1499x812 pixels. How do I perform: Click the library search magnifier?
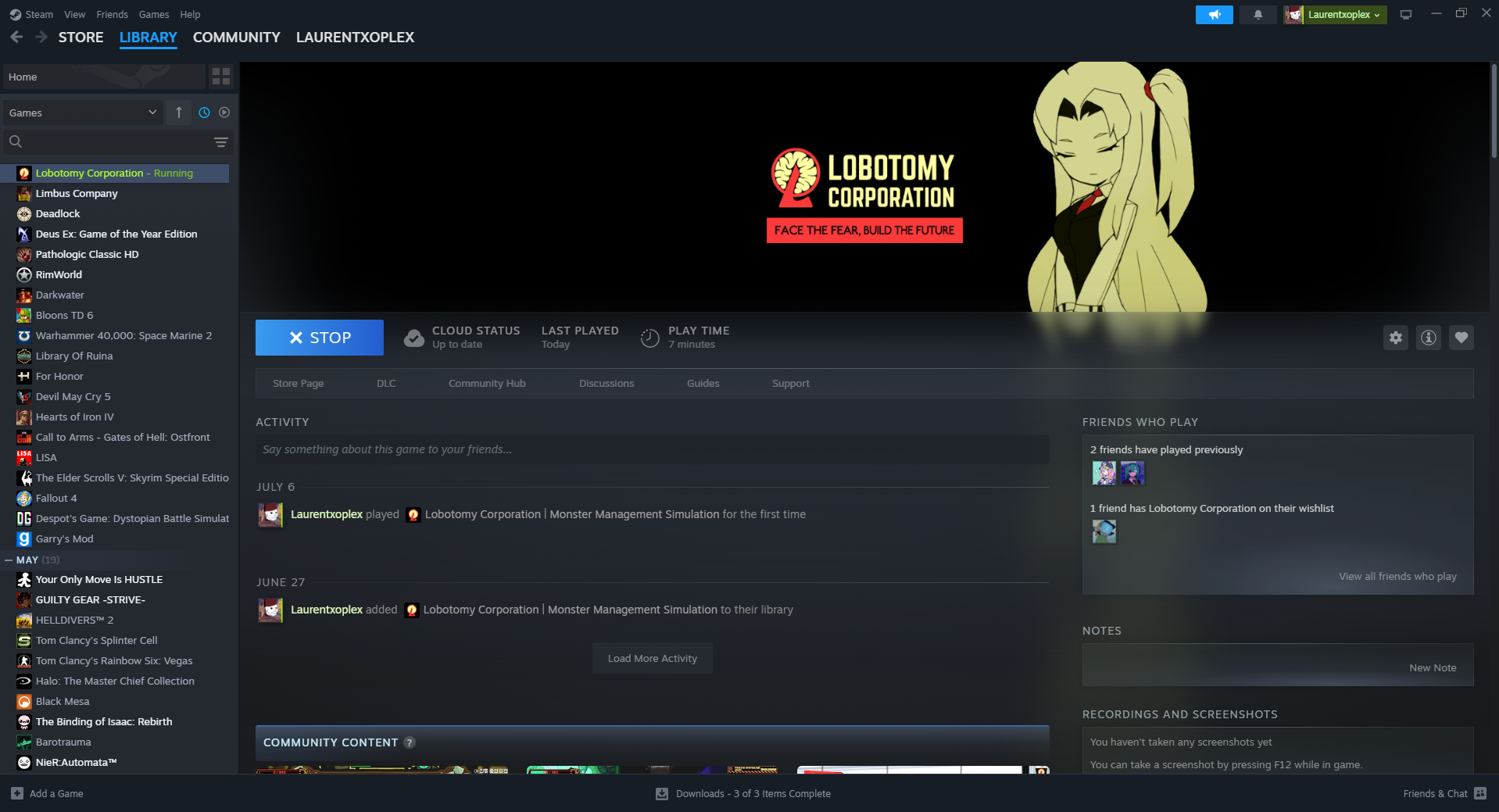16,141
